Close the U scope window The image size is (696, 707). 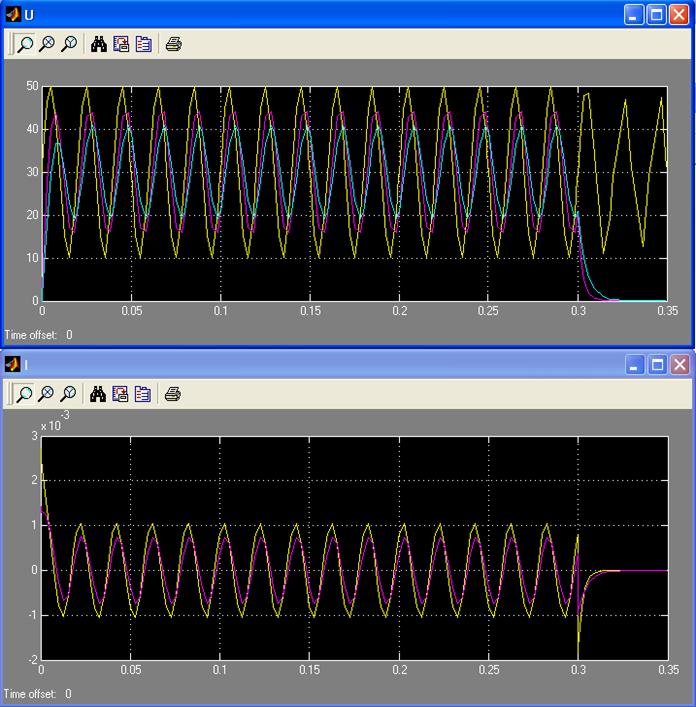(679, 15)
